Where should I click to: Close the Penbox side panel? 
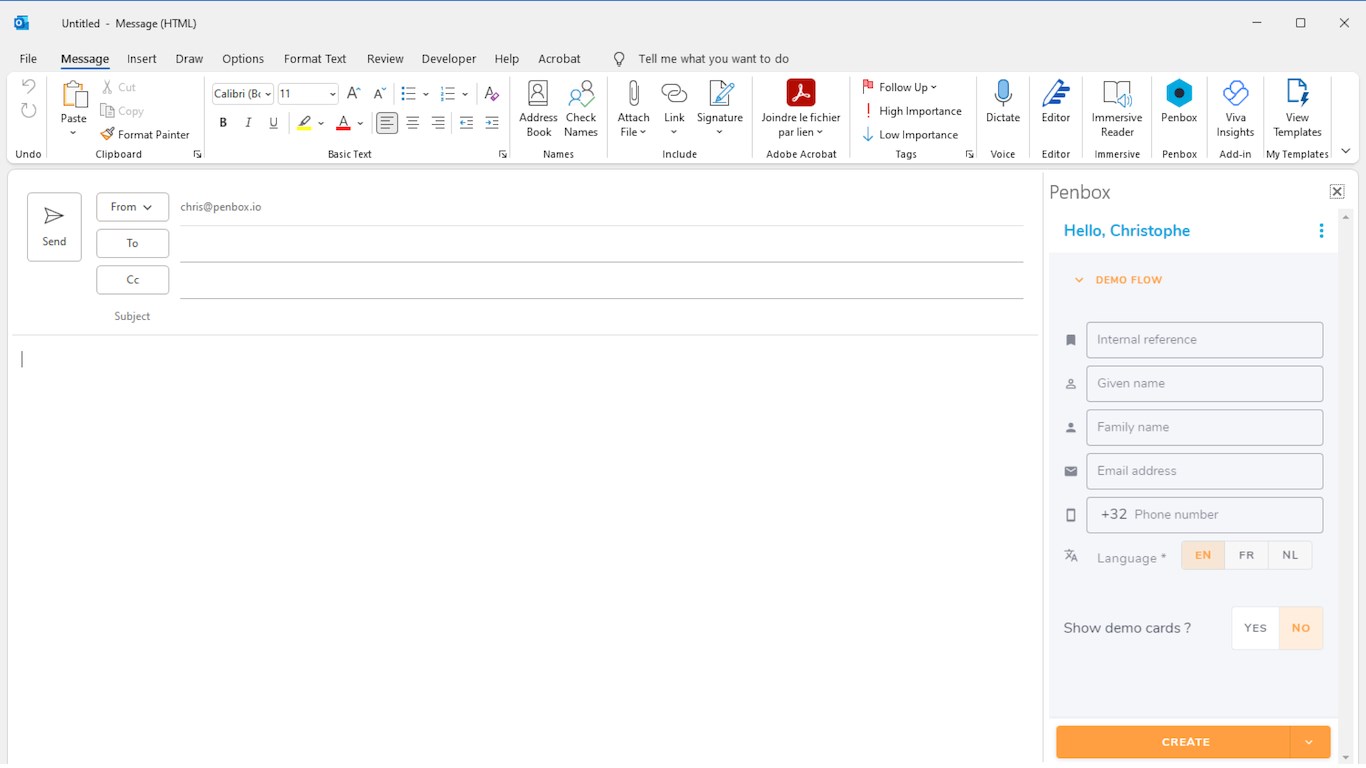(x=1337, y=192)
